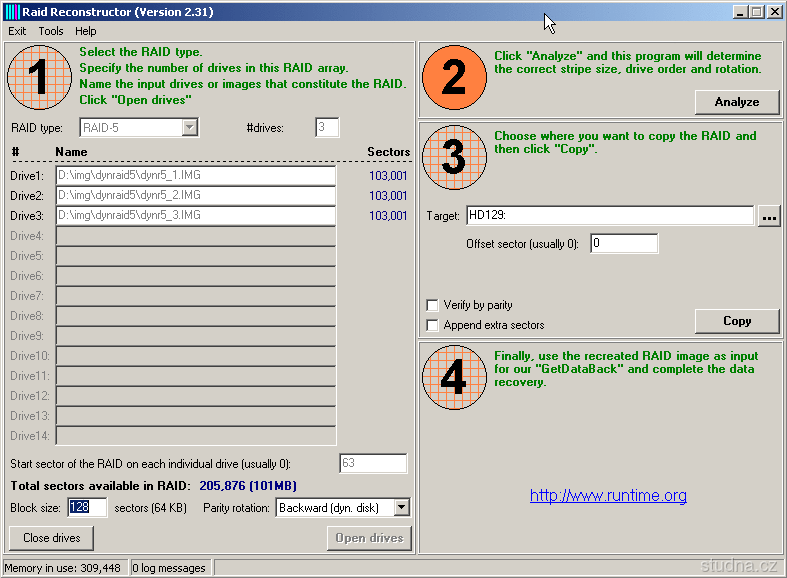Click the step 1 circle icon
This screenshot has height=578, width=787.
40,77
